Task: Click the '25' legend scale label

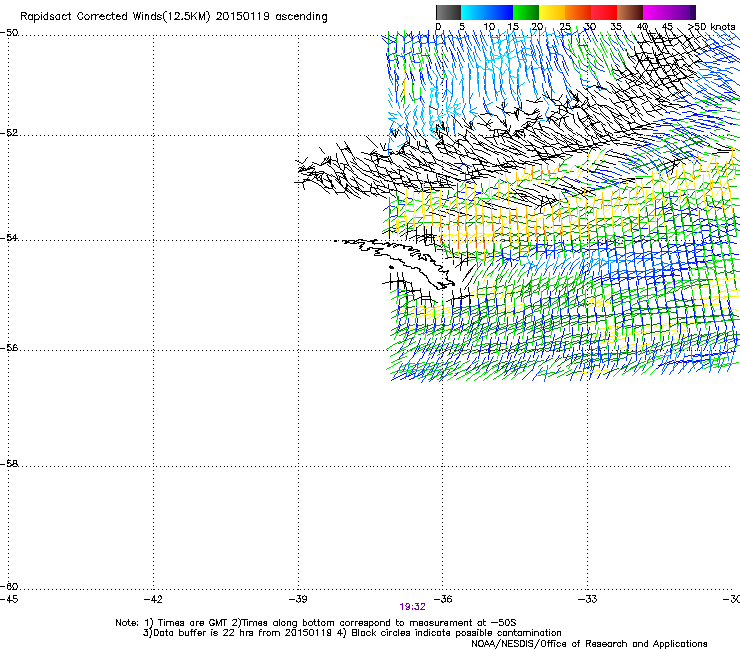Action: coord(565,27)
